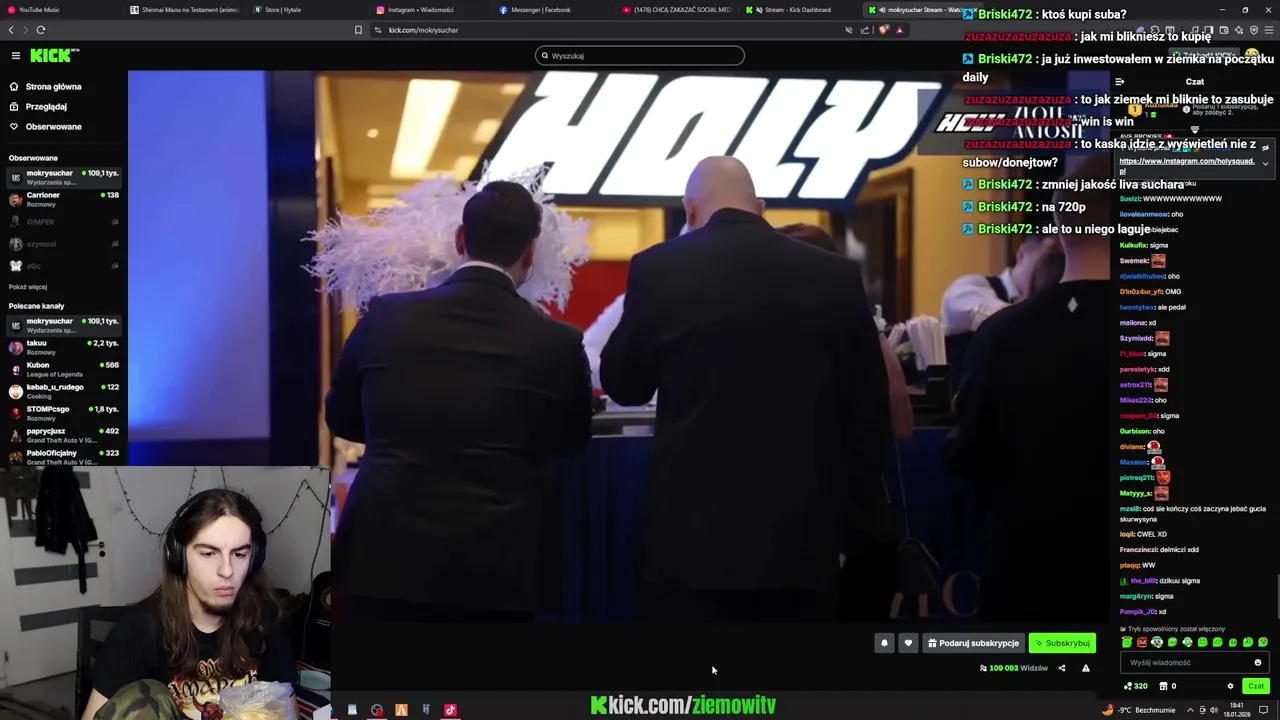Click Podaruj subskrypcje button

[973, 643]
